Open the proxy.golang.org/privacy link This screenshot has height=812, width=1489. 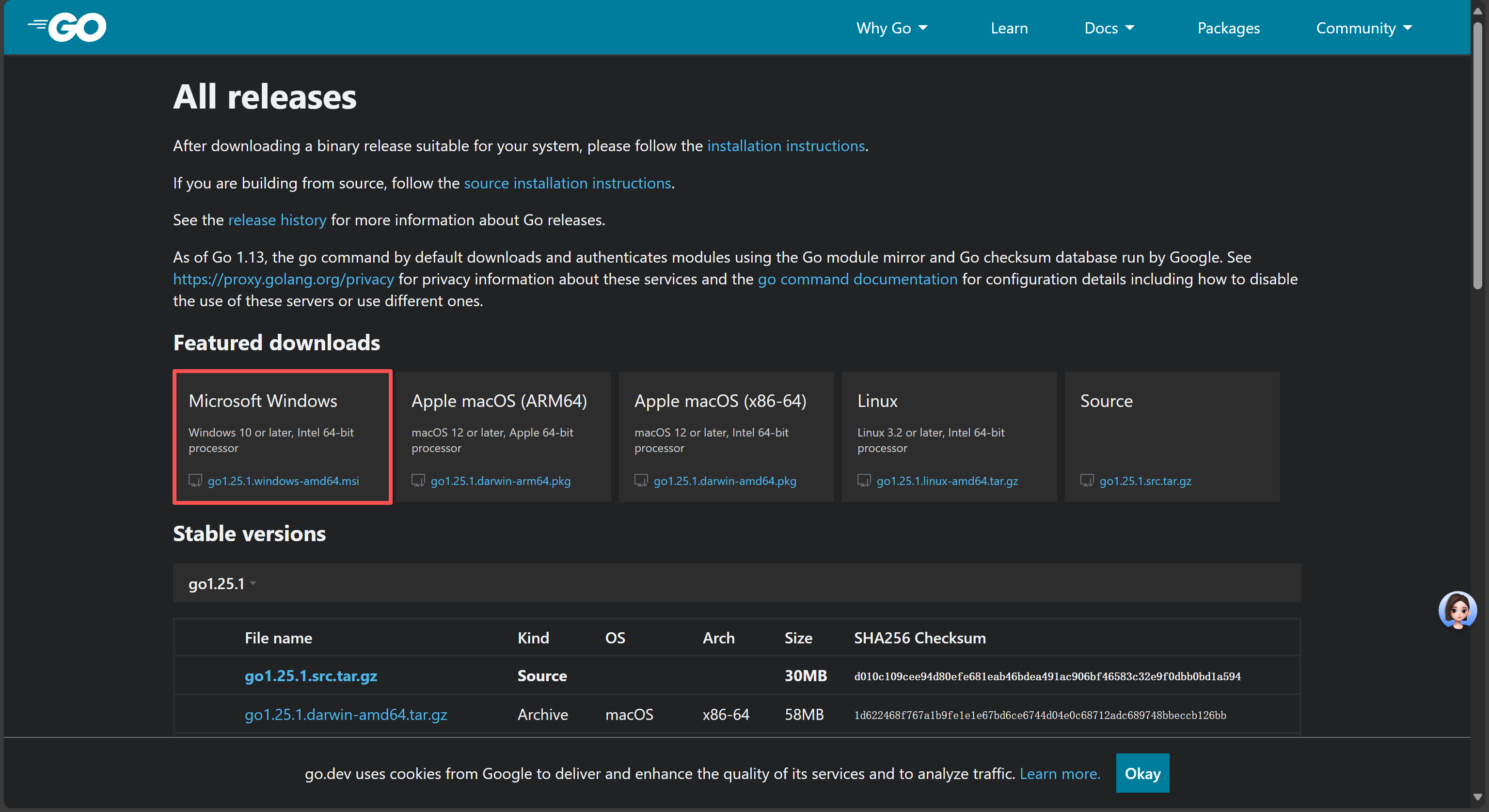(x=283, y=279)
